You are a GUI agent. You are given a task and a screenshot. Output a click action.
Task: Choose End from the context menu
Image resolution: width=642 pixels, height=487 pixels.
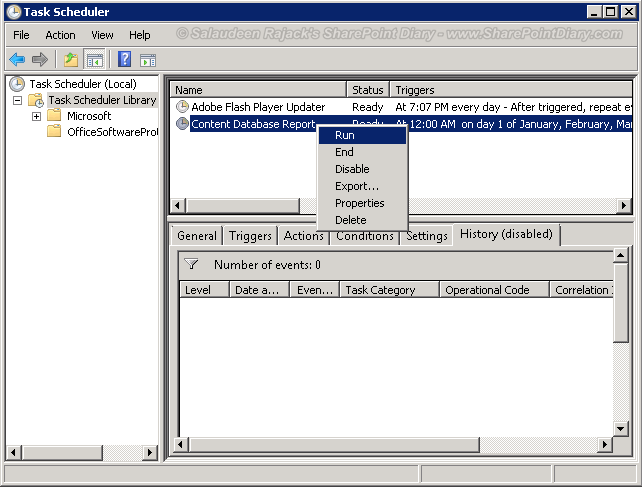point(362,152)
